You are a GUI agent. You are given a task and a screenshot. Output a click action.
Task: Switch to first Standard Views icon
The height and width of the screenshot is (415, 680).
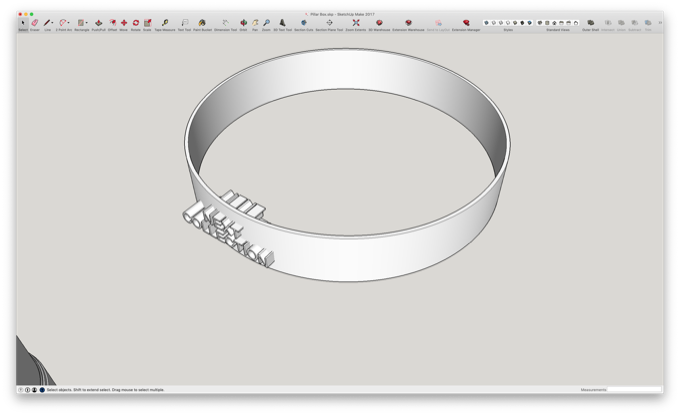point(540,23)
